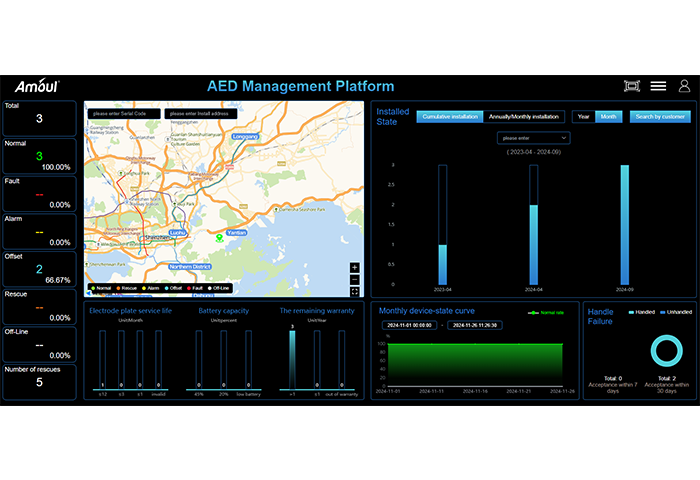Click the green AED marker near Yantian
The image size is (700, 480).
220,237
